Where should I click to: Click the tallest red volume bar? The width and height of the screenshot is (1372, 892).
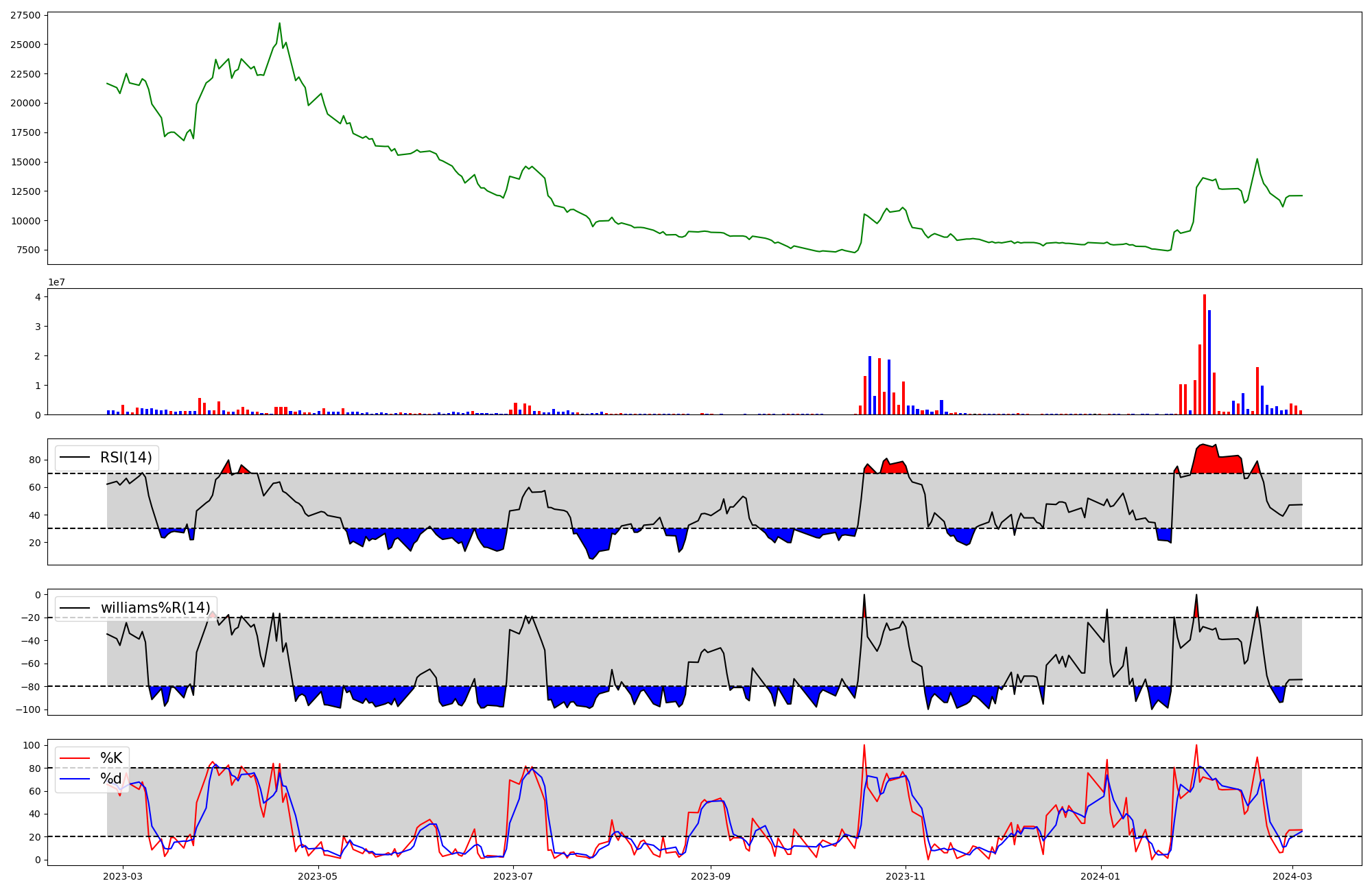[1205, 354]
